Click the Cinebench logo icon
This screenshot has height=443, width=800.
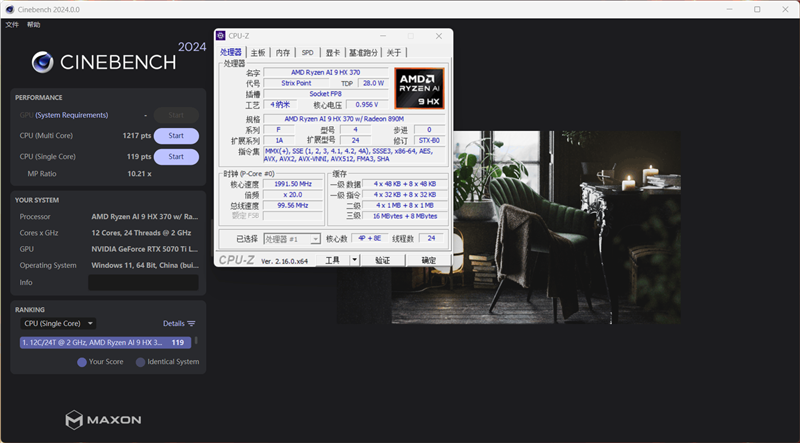[43, 61]
